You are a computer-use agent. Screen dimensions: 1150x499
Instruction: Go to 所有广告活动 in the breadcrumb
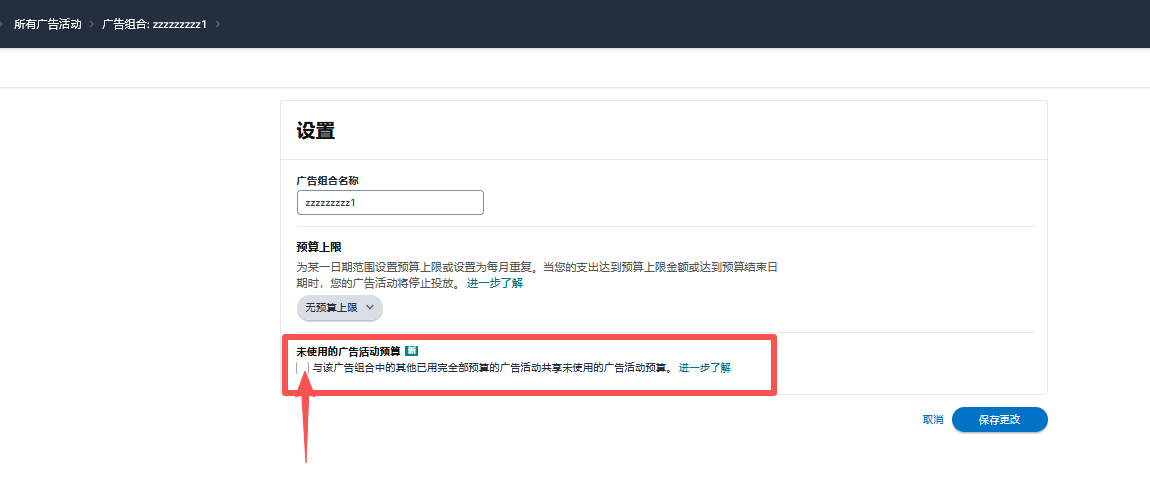tap(47, 23)
